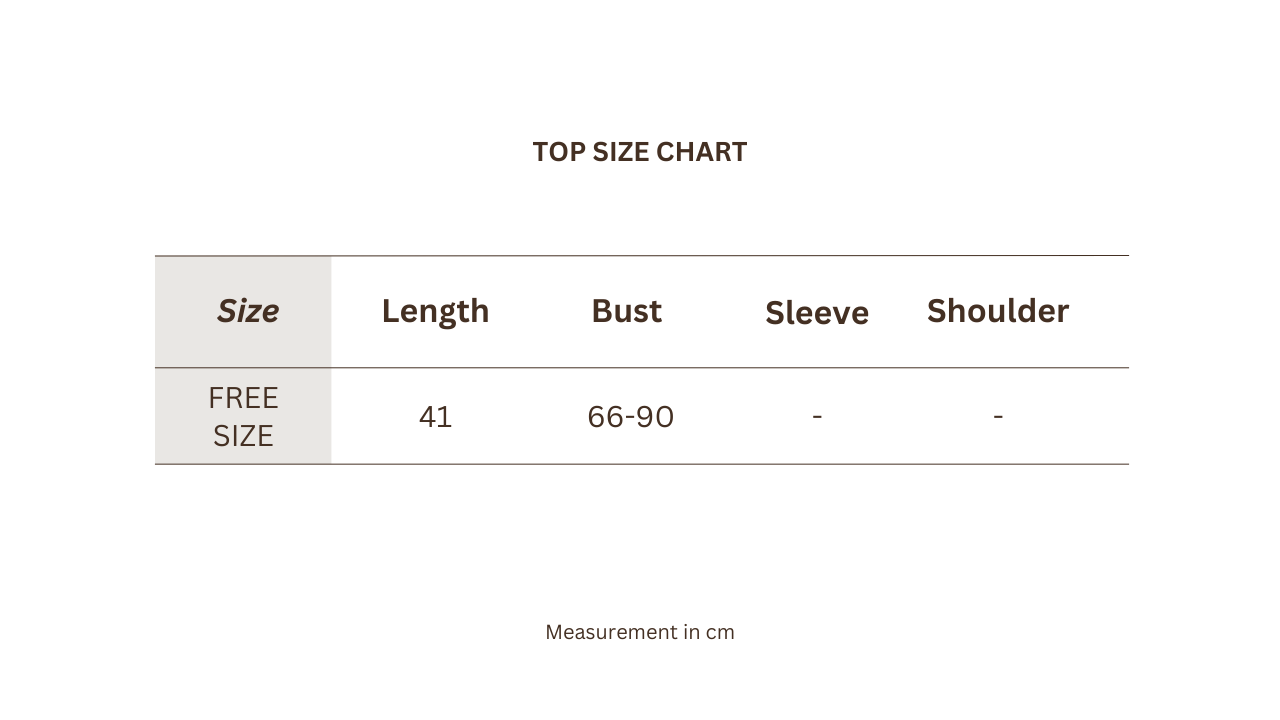The width and height of the screenshot is (1280, 720).
Task: Select the dash under Sleeve
Action: click(817, 416)
